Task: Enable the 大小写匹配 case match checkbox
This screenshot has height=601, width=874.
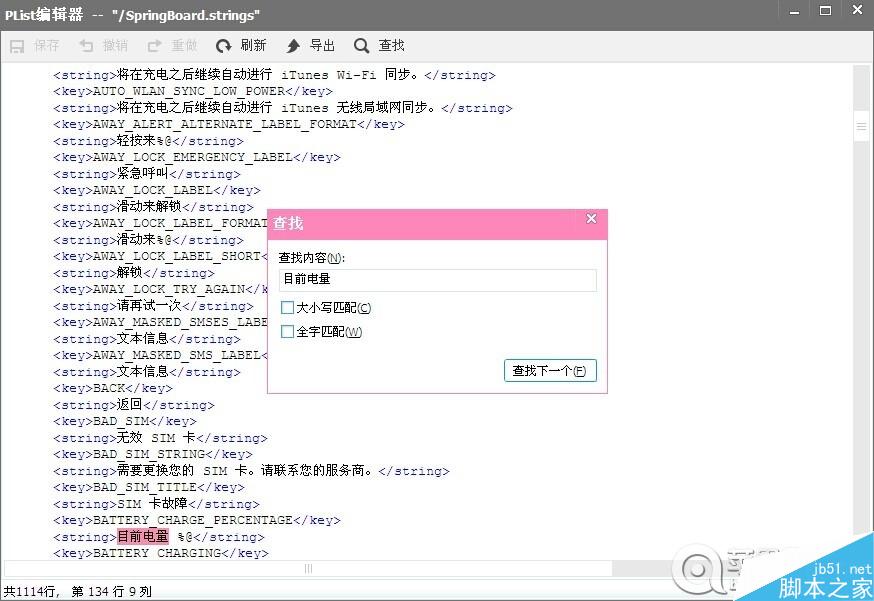Action: (x=288, y=307)
